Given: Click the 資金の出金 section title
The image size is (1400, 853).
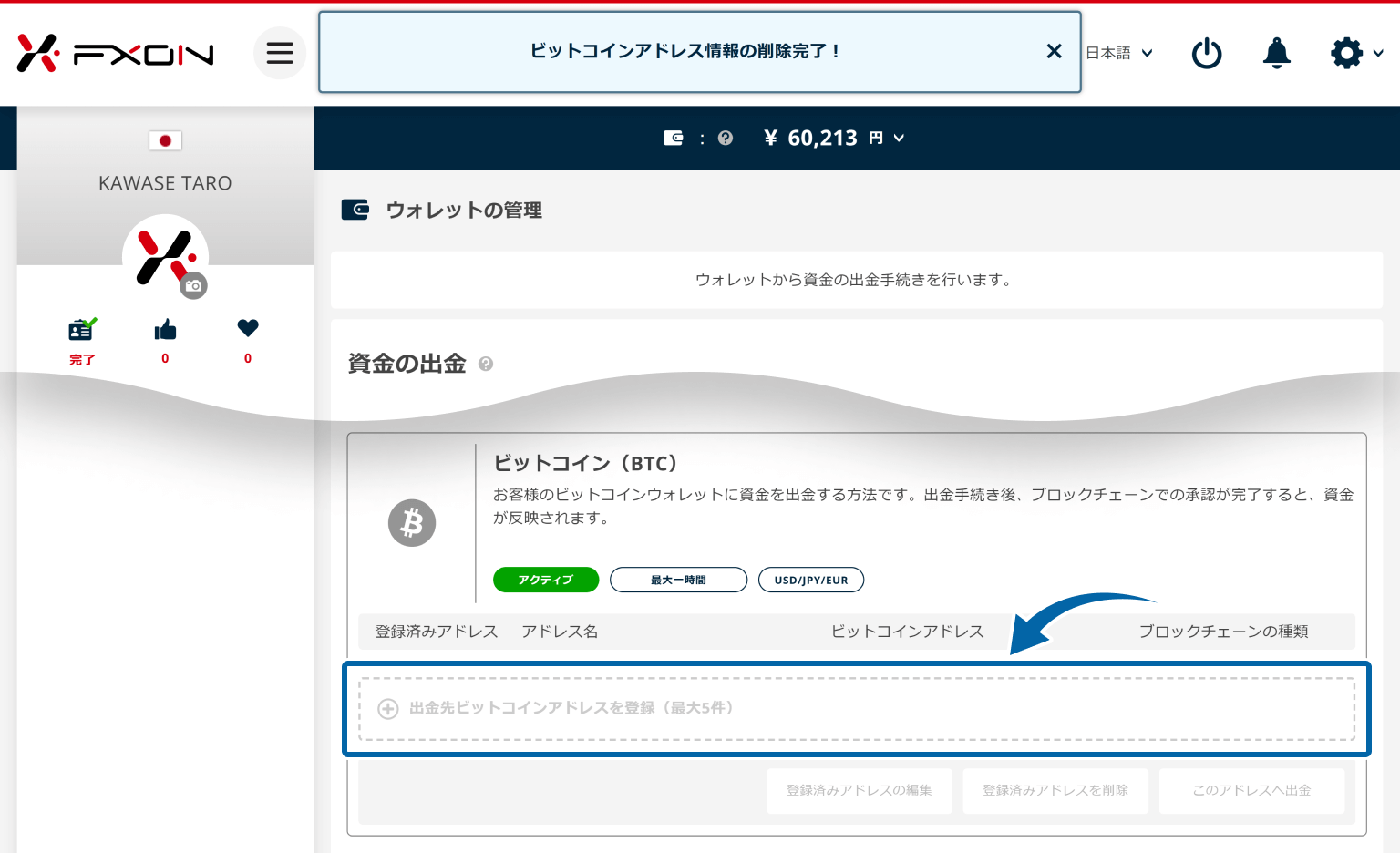Looking at the screenshot, I should point(407,364).
